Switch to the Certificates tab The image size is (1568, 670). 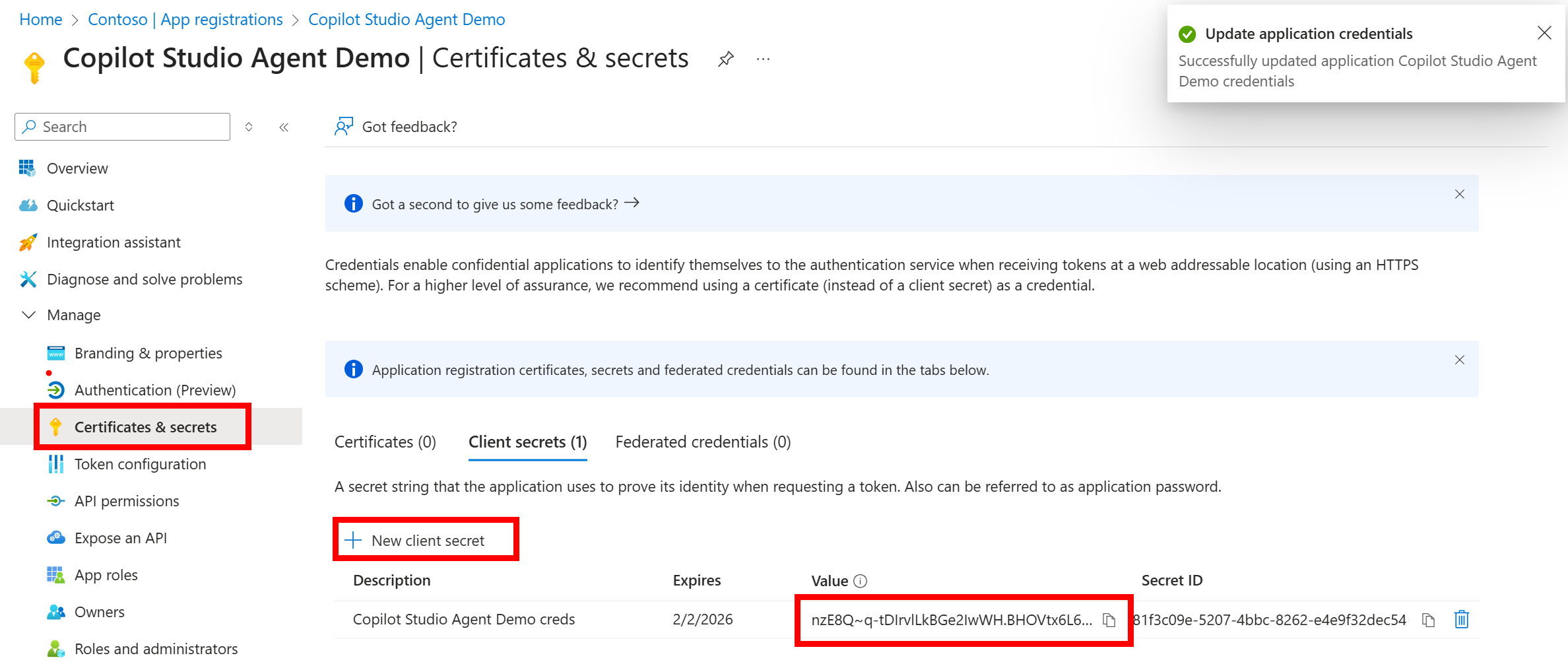coord(385,442)
